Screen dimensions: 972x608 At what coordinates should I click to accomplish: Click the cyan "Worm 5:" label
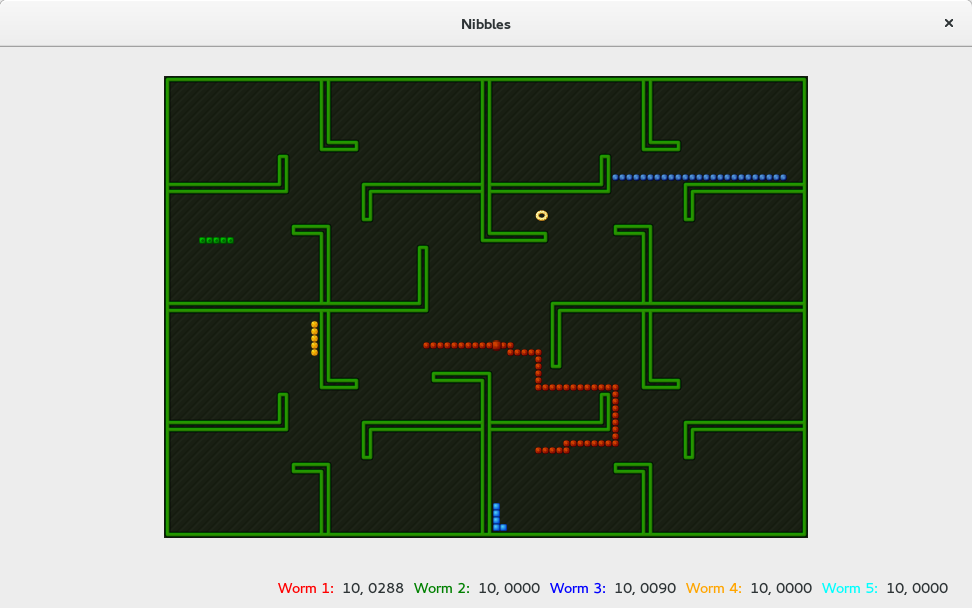[850, 588]
